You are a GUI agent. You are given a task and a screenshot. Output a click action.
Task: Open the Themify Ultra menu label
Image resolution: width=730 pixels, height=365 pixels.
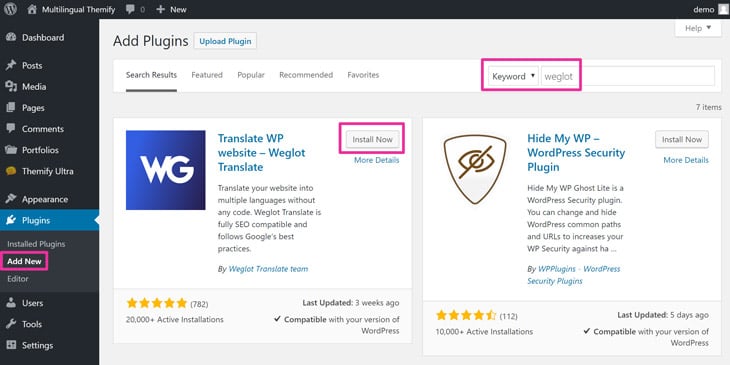click(47, 171)
